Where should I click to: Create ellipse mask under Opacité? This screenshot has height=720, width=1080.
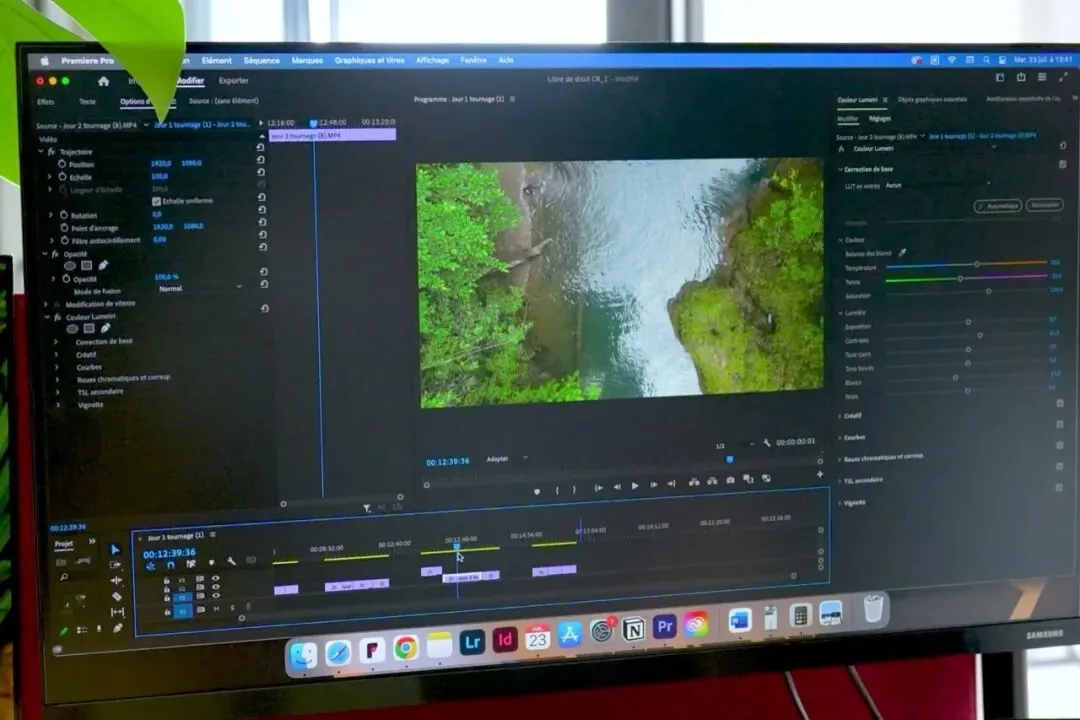pyautogui.click(x=70, y=265)
